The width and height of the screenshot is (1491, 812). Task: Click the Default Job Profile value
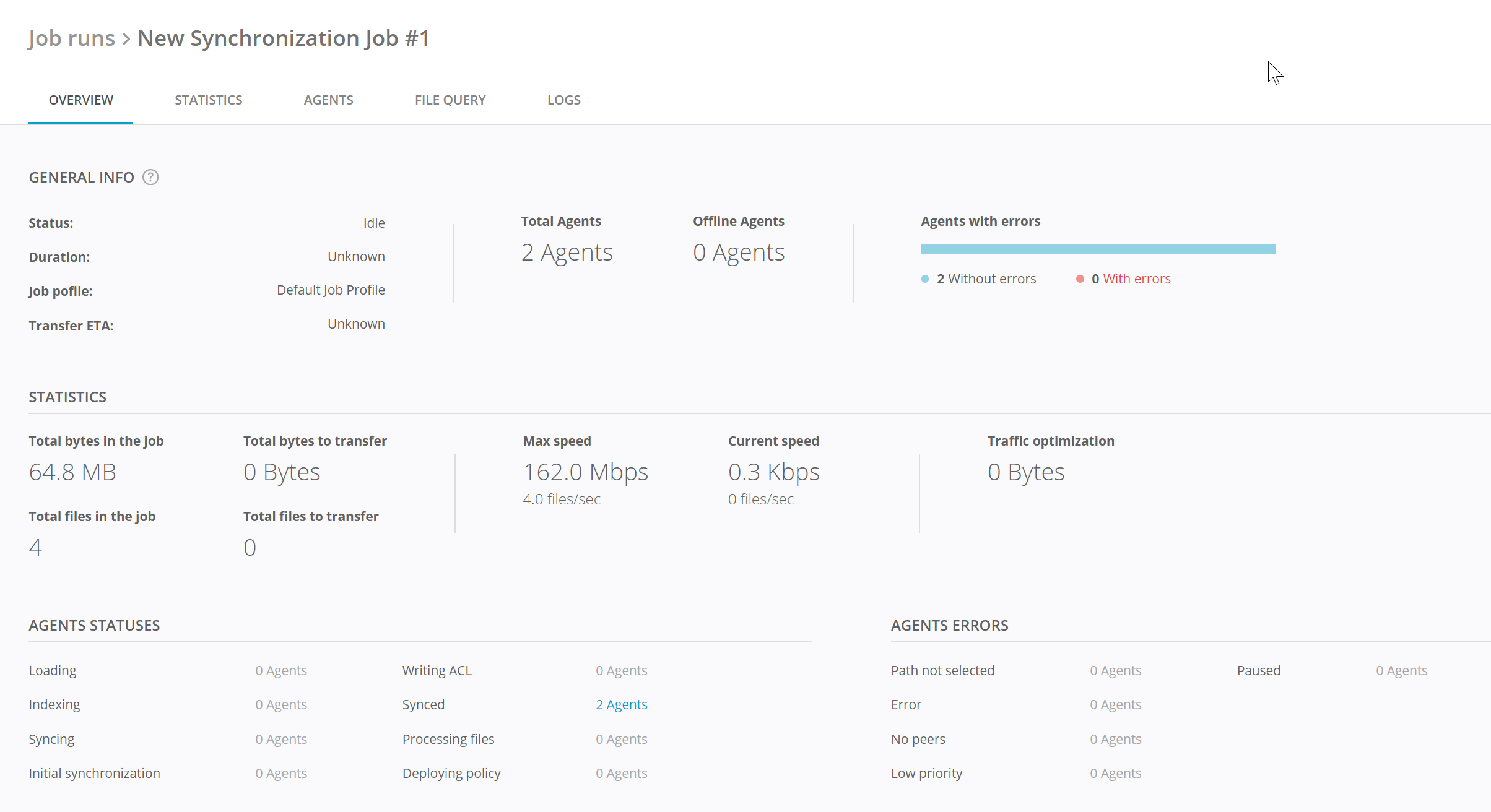331,290
